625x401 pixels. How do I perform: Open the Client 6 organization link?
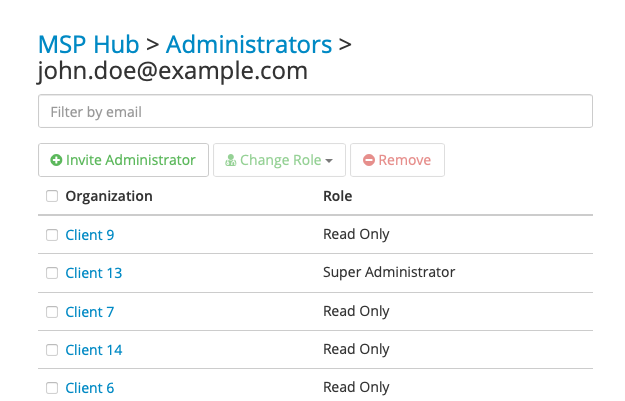90,388
